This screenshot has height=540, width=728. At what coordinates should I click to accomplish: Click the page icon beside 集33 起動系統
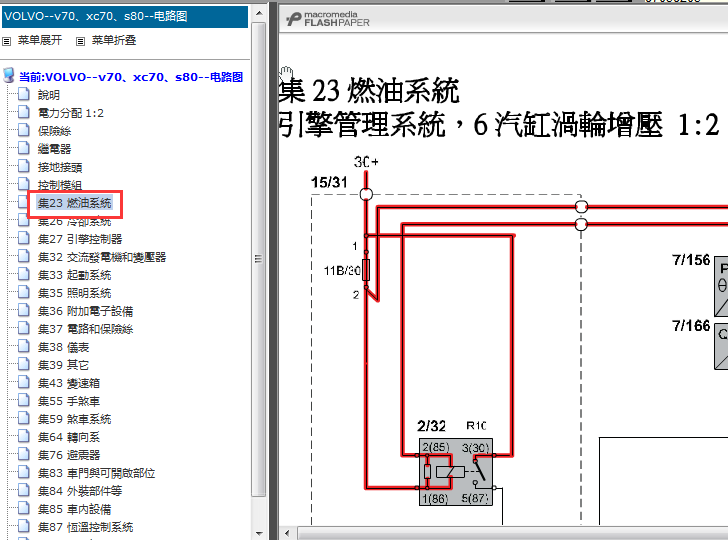tap(24, 274)
